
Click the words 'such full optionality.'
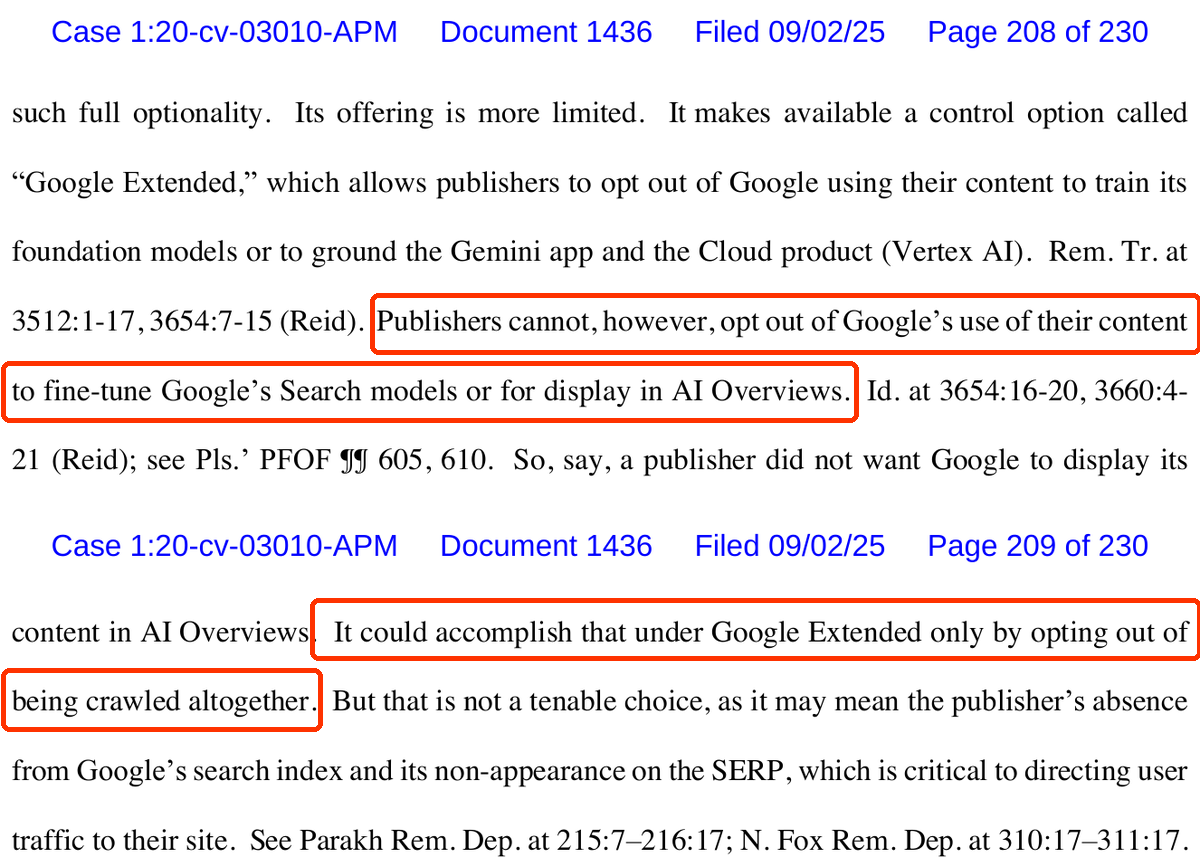click(142, 113)
